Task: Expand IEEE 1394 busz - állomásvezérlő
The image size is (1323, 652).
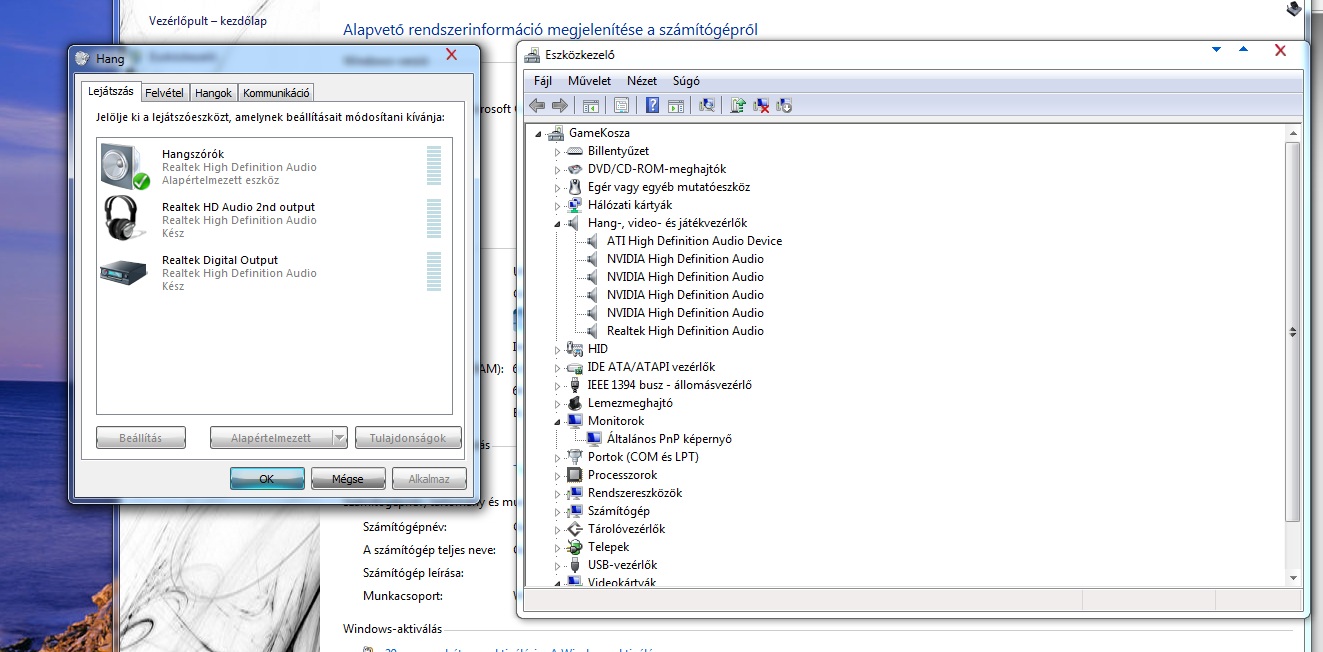Action: (558, 385)
